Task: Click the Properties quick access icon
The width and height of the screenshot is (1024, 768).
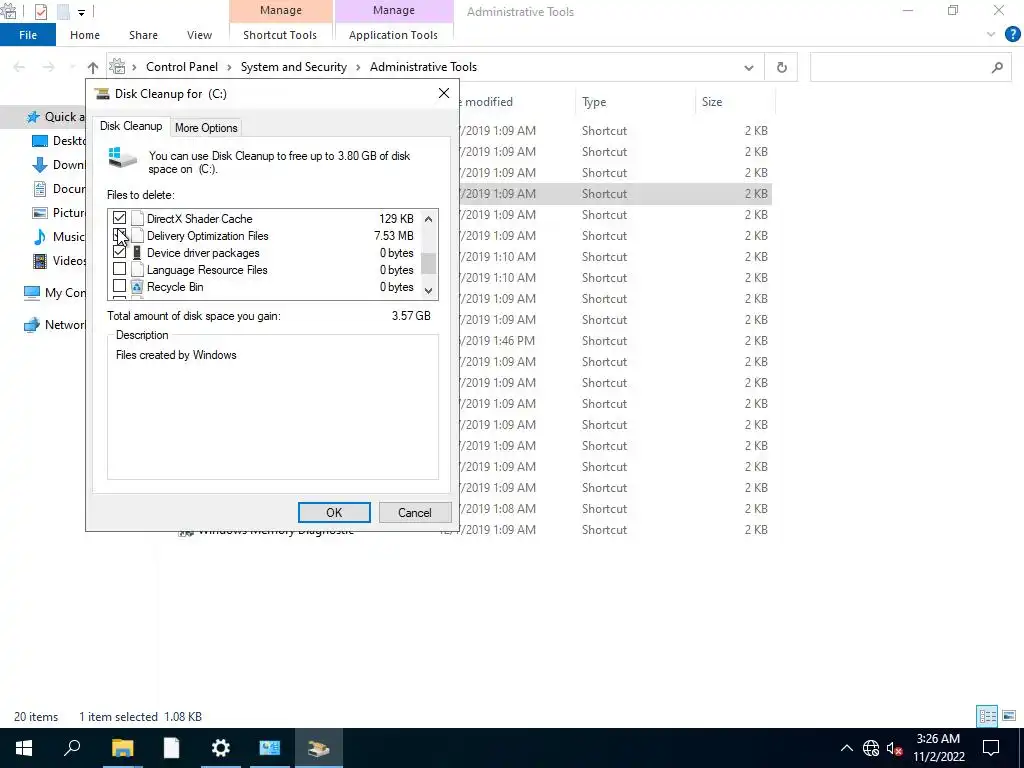Action: click(x=40, y=11)
